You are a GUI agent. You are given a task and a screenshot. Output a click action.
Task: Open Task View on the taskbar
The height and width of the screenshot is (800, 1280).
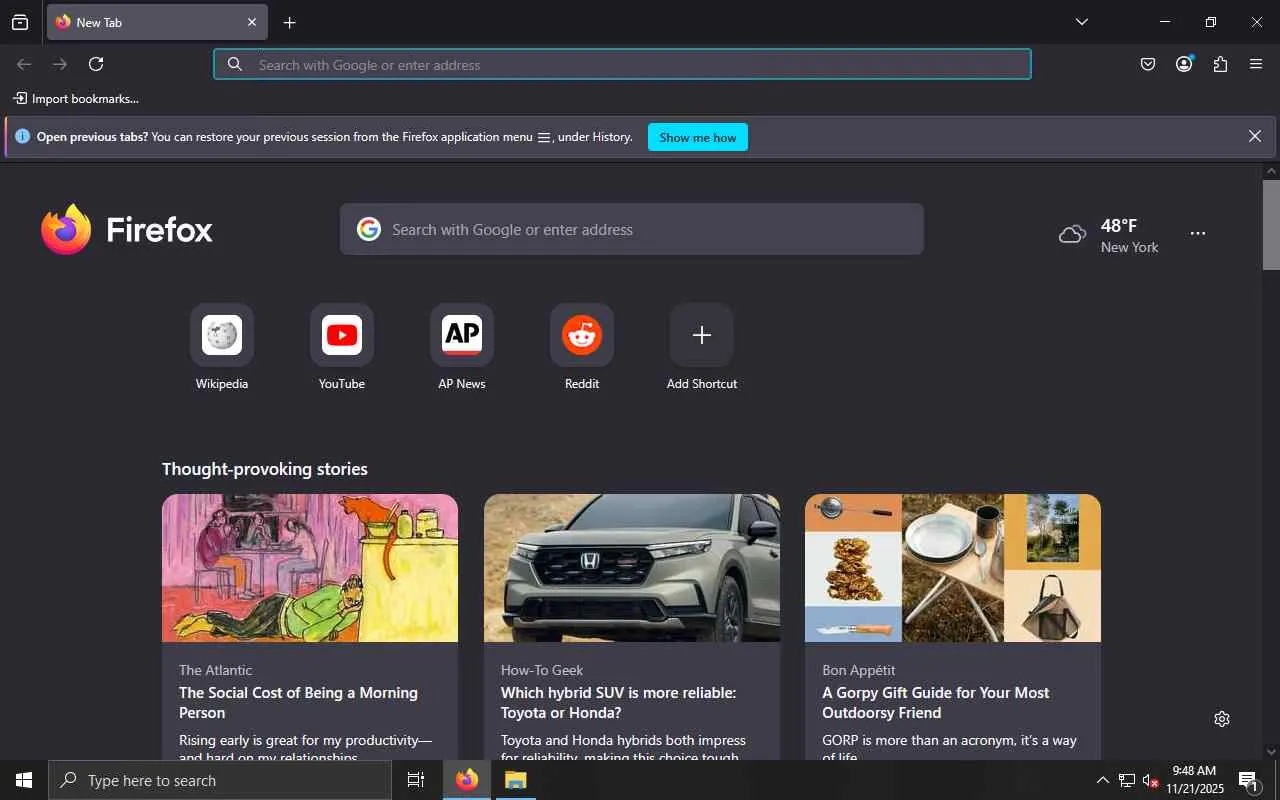click(416, 780)
